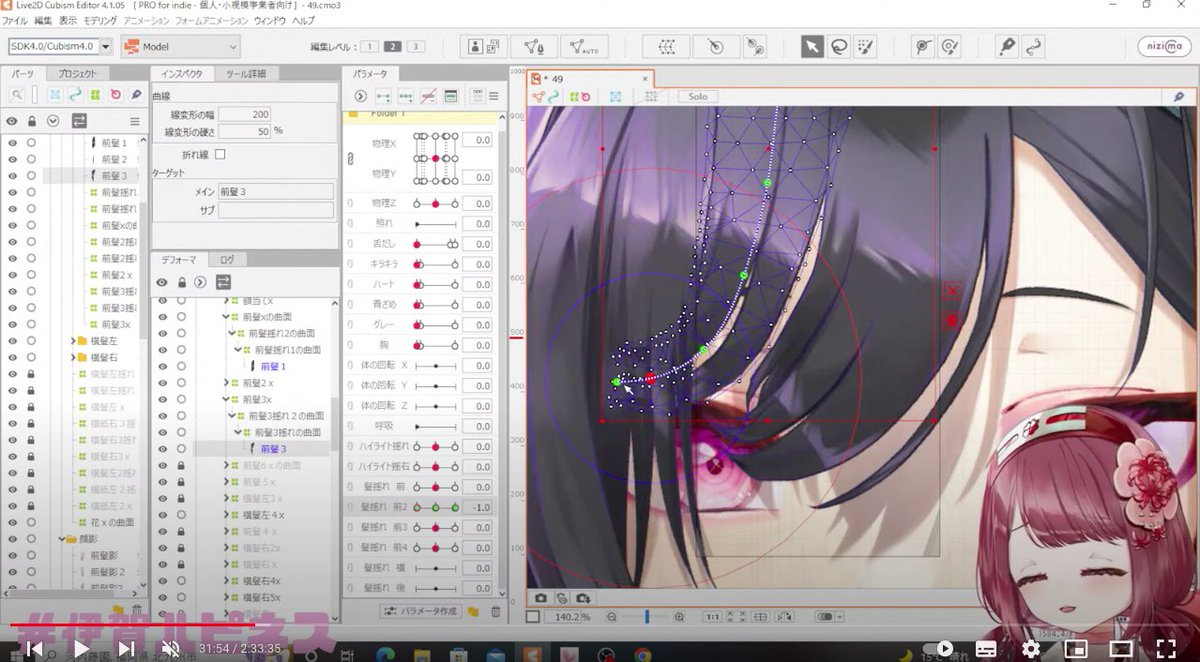Click the 1:1 zoom button
Screen dimensions: 1200x662
point(713,617)
